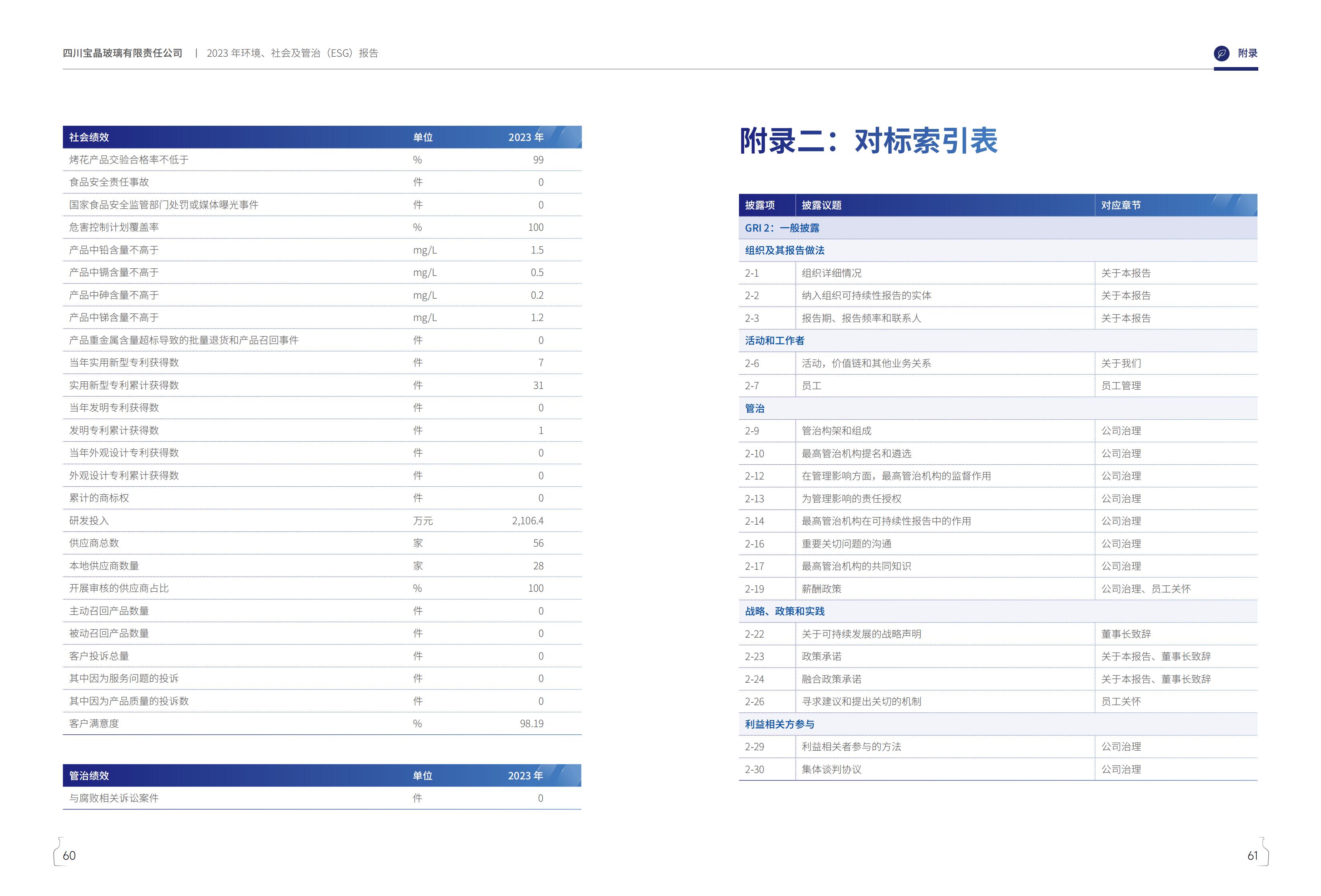Click 最高管治机构提名和遴选 entry

coord(856,454)
